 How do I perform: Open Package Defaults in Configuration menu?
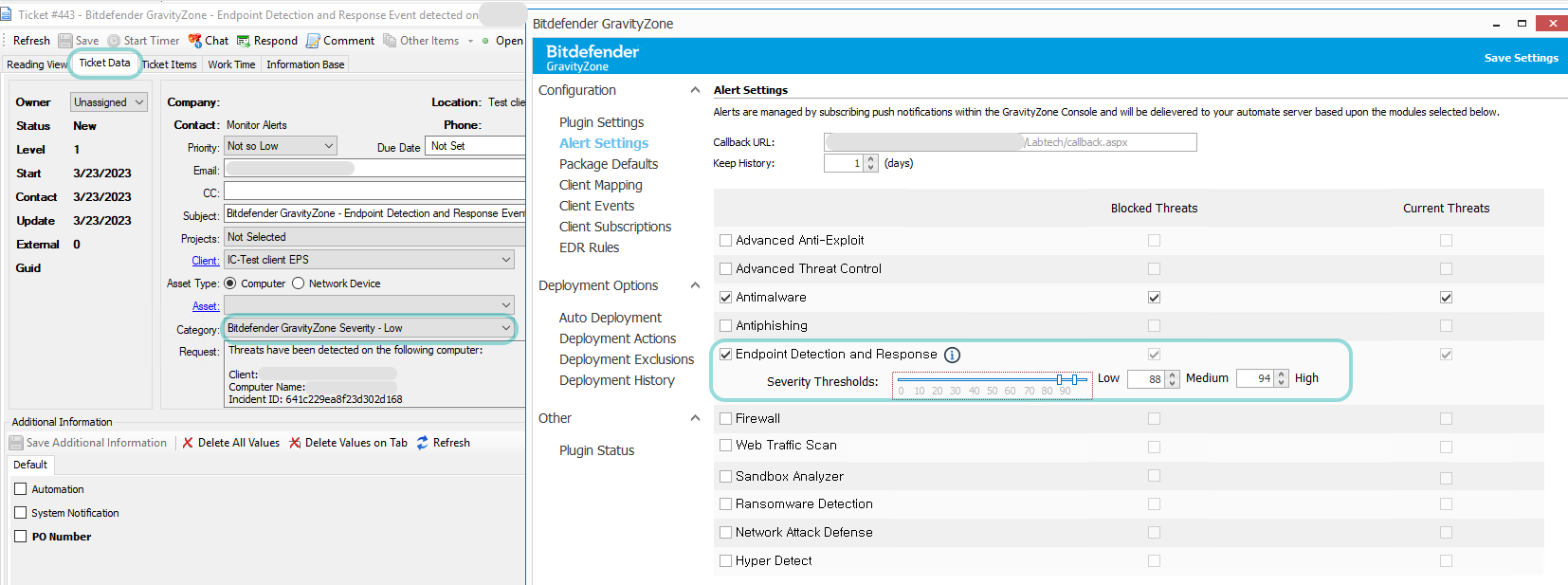pos(609,164)
